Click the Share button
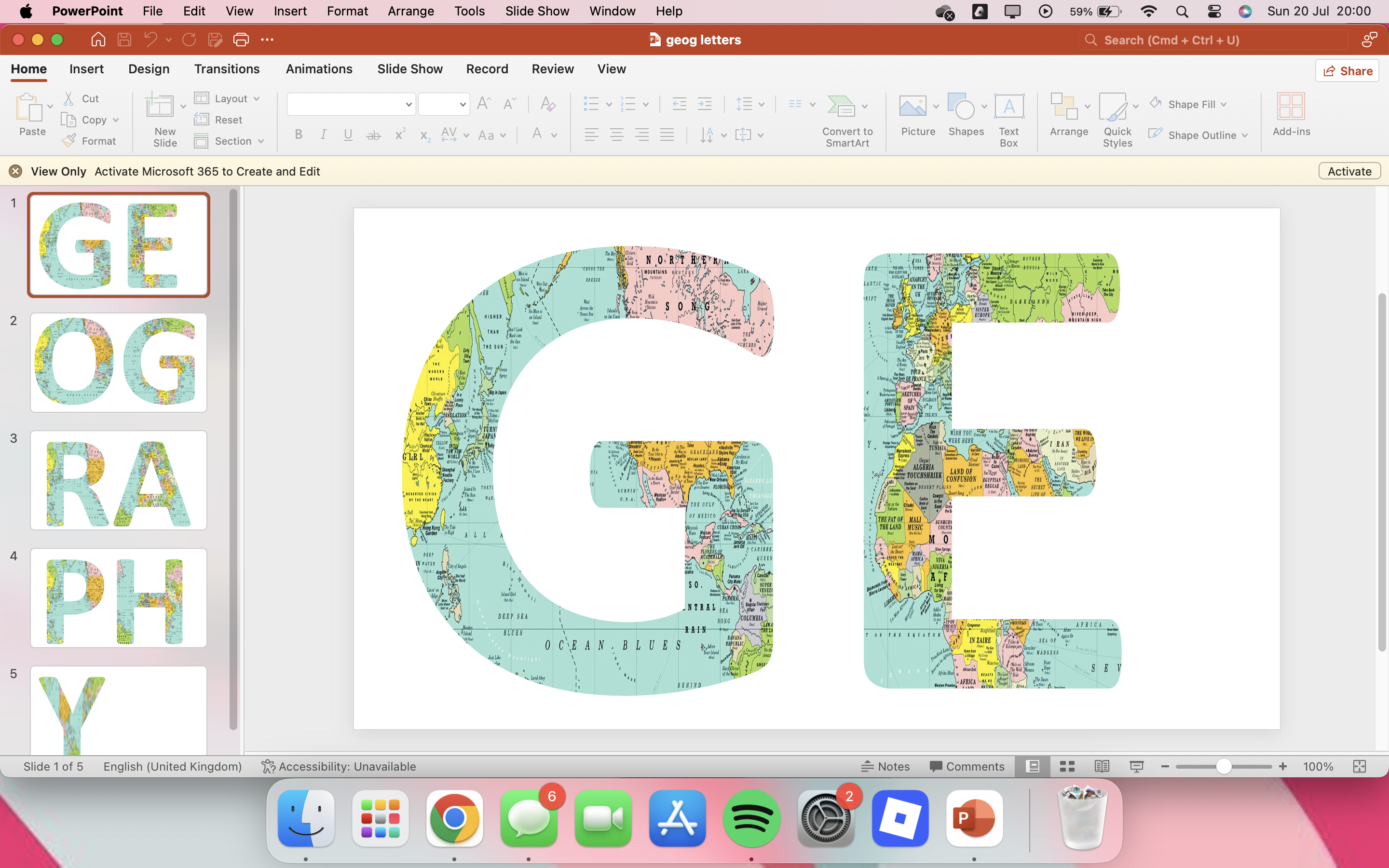 click(x=1347, y=71)
